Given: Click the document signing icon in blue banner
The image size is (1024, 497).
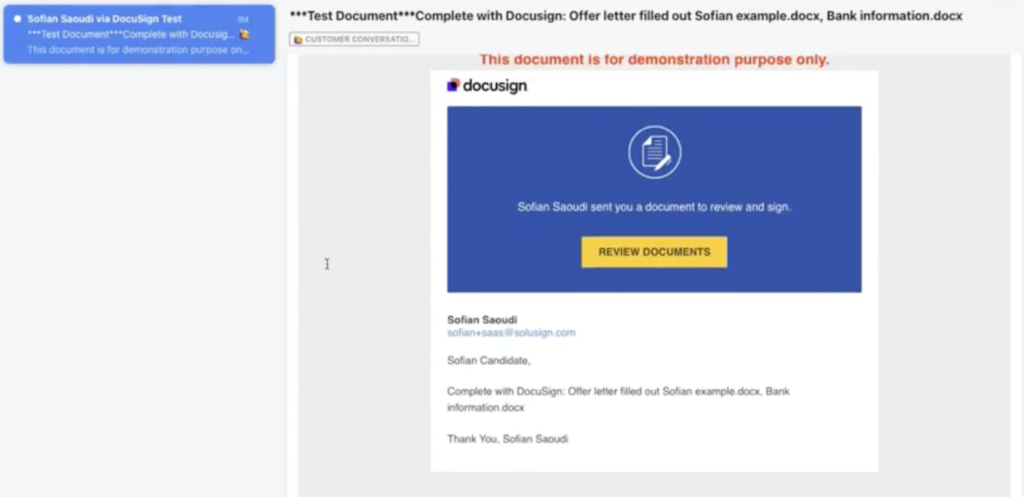Looking at the screenshot, I should pos(654,152).
